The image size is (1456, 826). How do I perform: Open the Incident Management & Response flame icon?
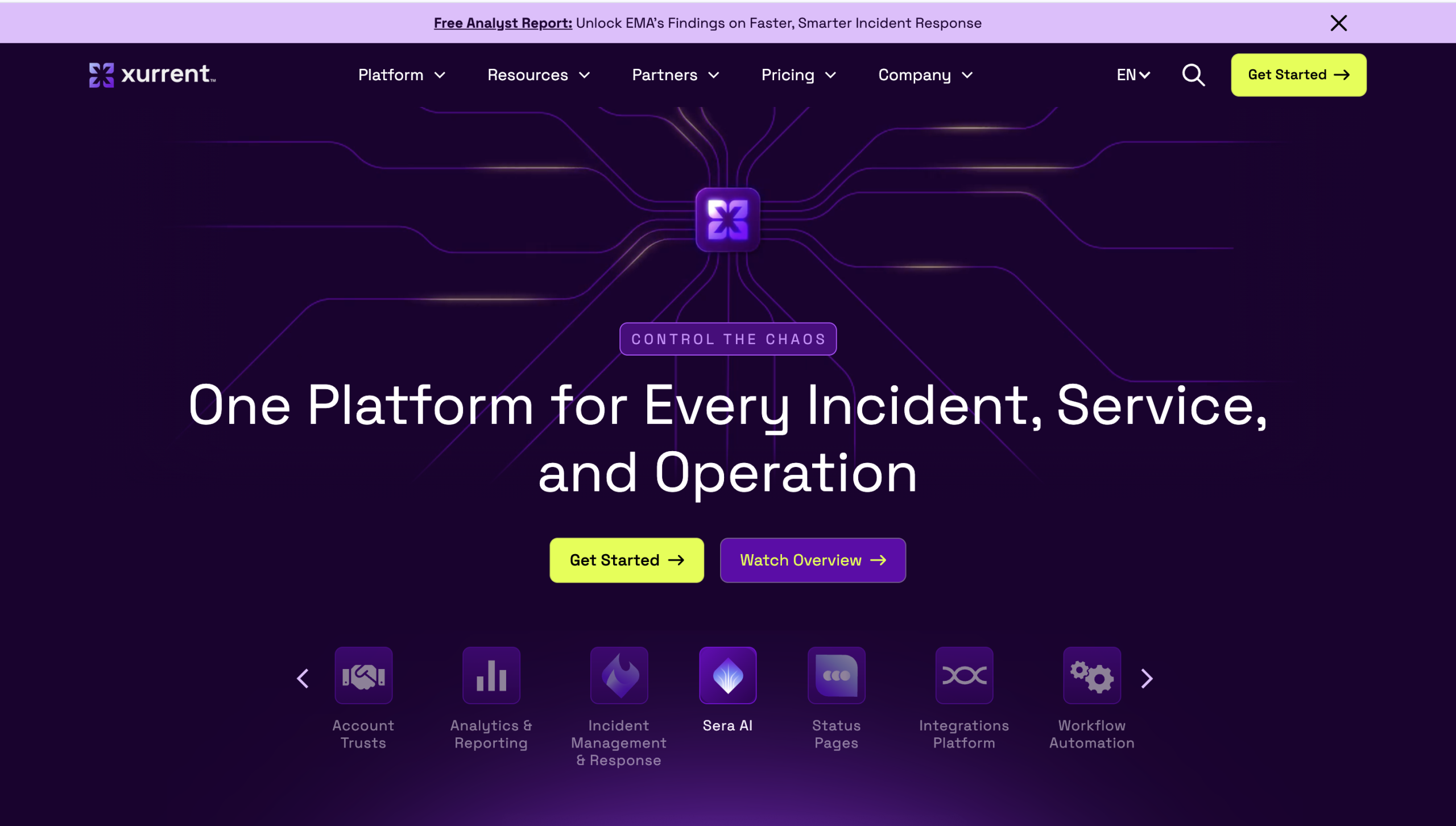click(619, 675)
